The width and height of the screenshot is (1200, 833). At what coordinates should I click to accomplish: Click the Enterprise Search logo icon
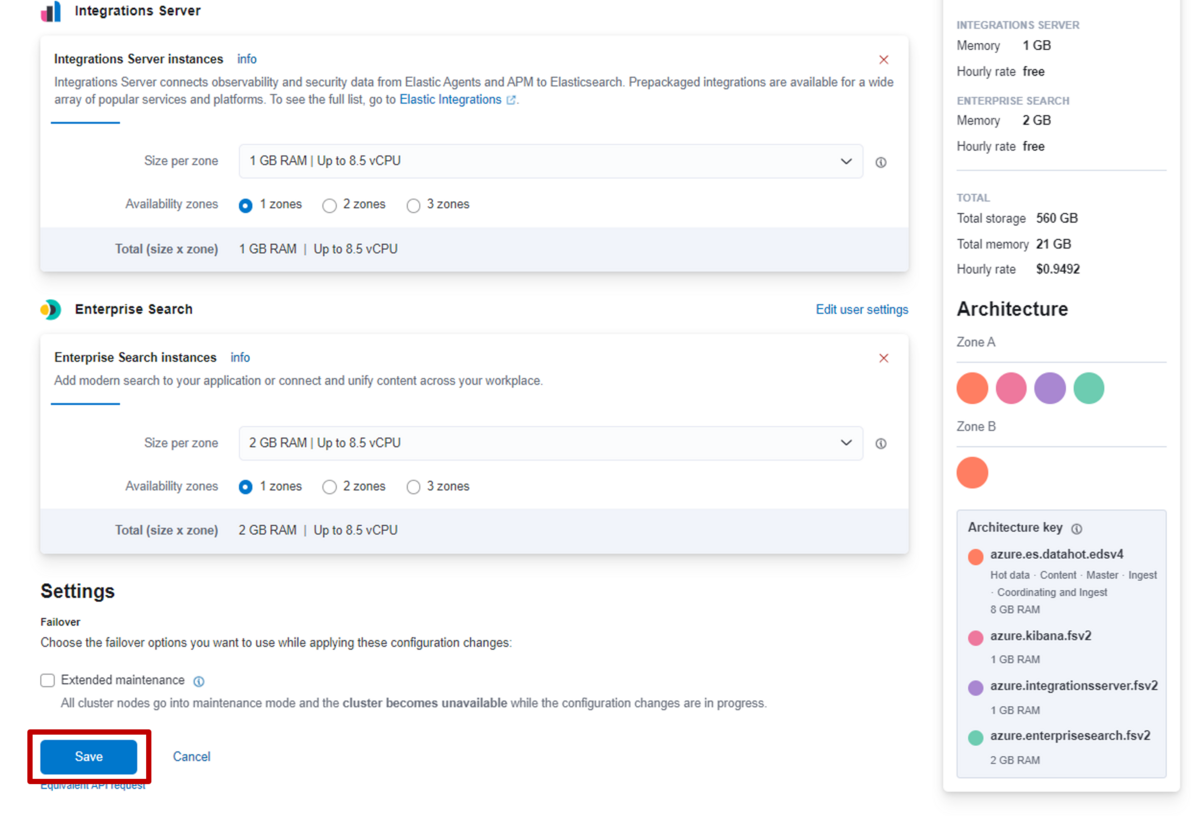(x=51, y=309)
